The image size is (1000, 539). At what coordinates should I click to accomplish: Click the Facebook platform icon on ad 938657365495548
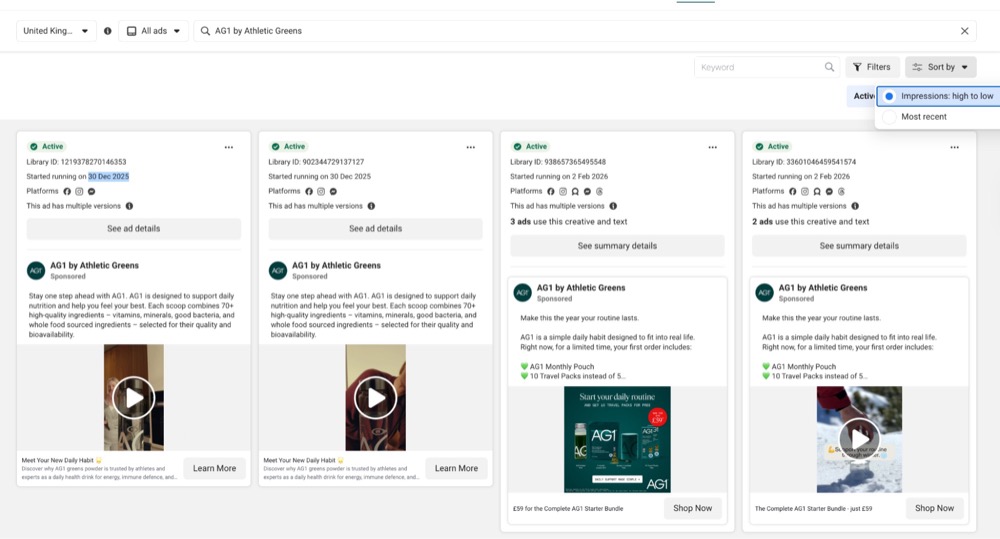(x=551, y=191)
